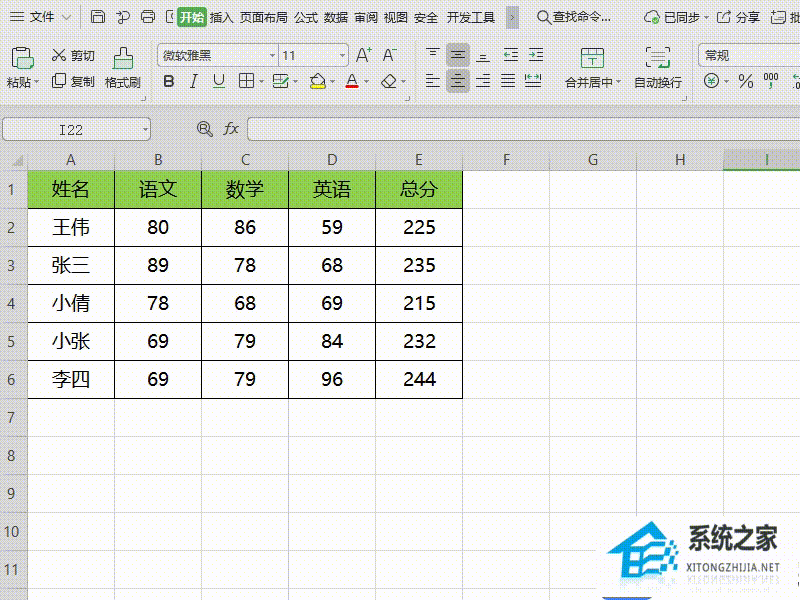Click the Copy (复制) button

(73, 81)
